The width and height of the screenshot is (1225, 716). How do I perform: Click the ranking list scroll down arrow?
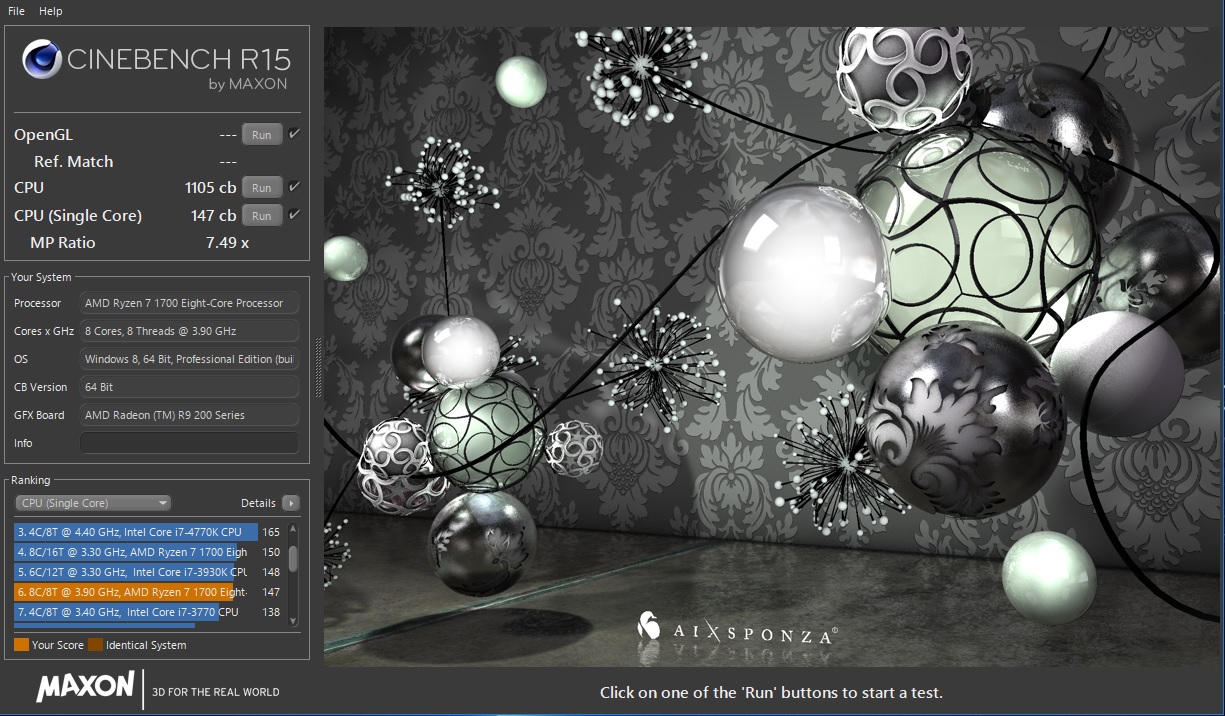tap(293, 620)
